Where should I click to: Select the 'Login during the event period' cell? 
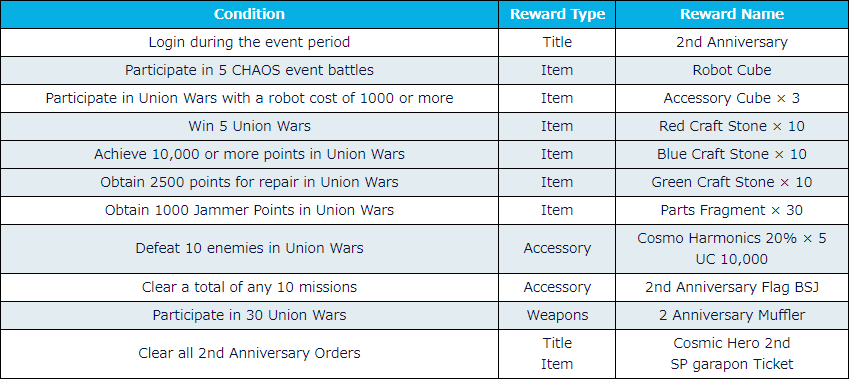[x=249, y=42]
